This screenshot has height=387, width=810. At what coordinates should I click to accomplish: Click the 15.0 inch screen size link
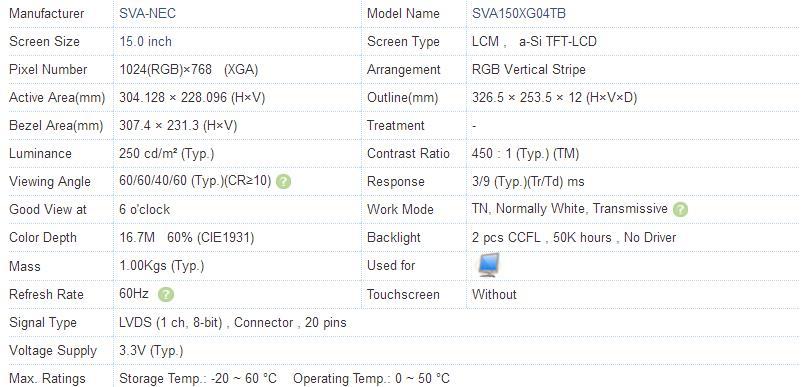click(x=145, y=41)
